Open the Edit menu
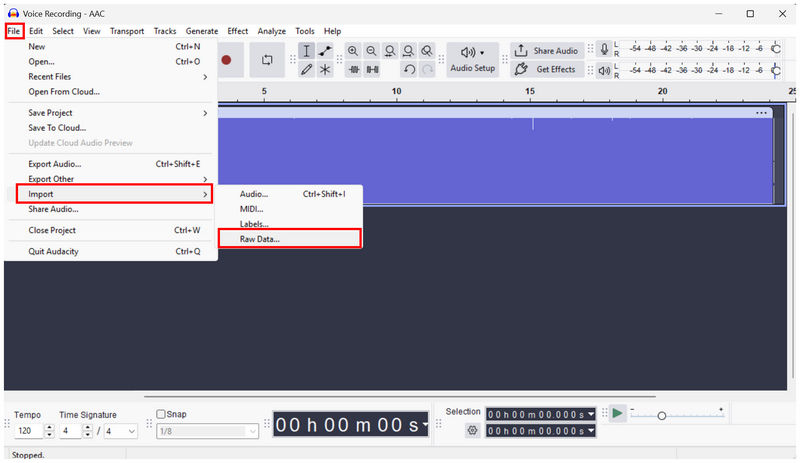The height and width of the screenshot is (463, 800). pyautogui.click(x=36, y=31)
